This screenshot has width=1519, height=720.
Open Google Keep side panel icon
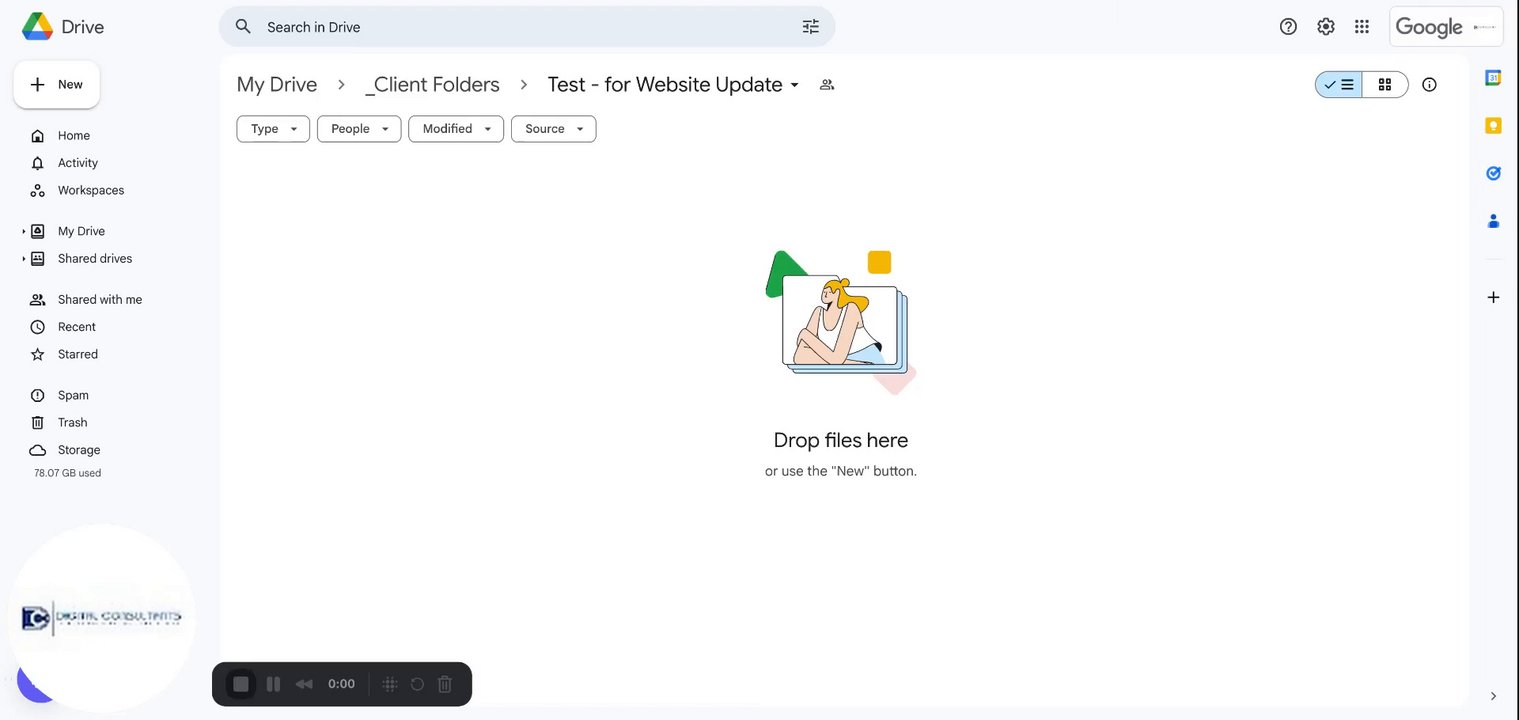pyautogui.click(x=1493, y=125)
